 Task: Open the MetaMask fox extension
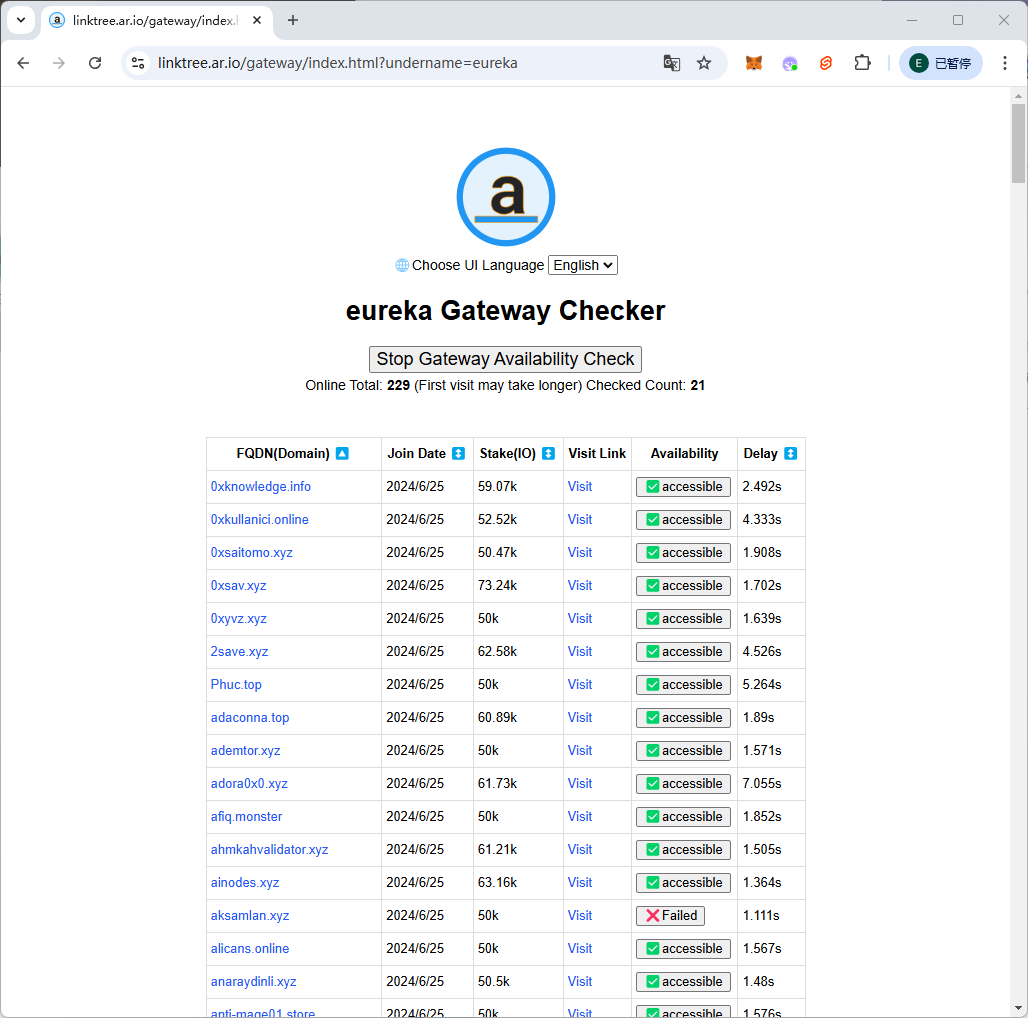click(754, 63)
